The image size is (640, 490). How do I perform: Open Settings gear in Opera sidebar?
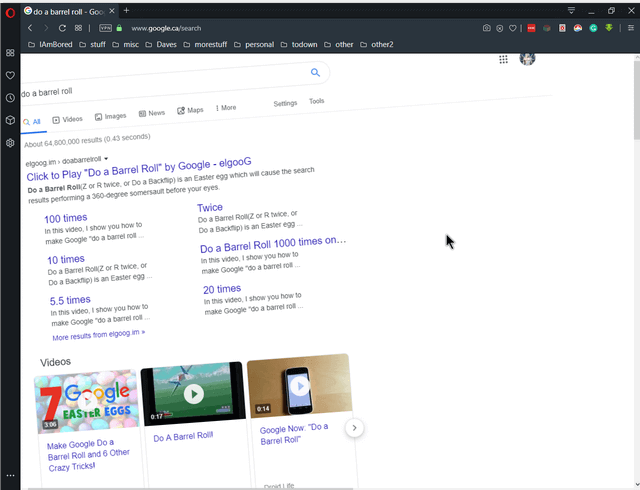tap(10, 143)
